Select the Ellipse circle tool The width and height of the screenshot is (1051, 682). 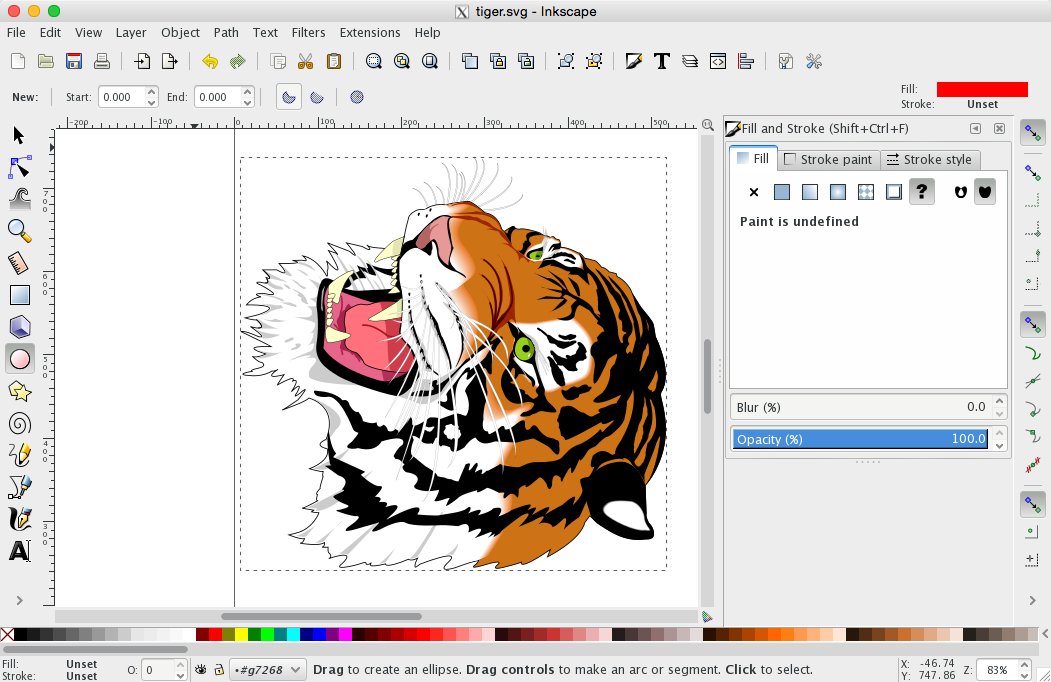tap(19, 359)
